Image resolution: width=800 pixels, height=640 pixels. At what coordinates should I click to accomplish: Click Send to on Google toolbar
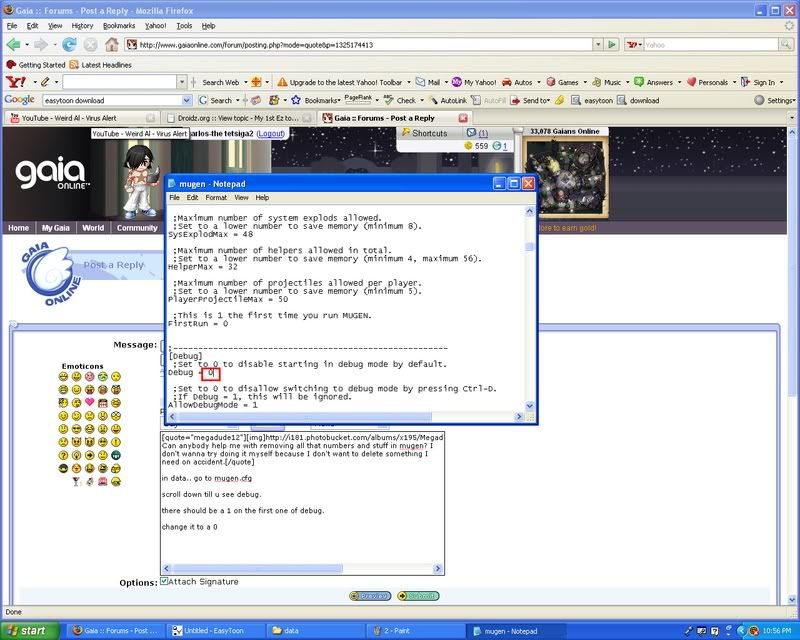click(x=530, y=101)
